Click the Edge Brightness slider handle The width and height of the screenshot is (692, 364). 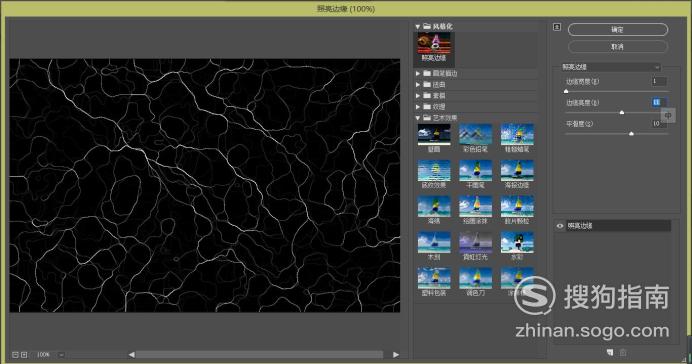622,113
